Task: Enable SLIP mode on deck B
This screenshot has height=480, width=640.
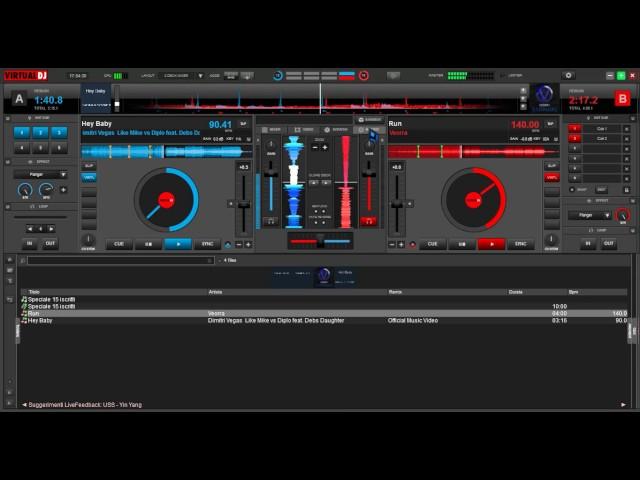Action: 551,166
